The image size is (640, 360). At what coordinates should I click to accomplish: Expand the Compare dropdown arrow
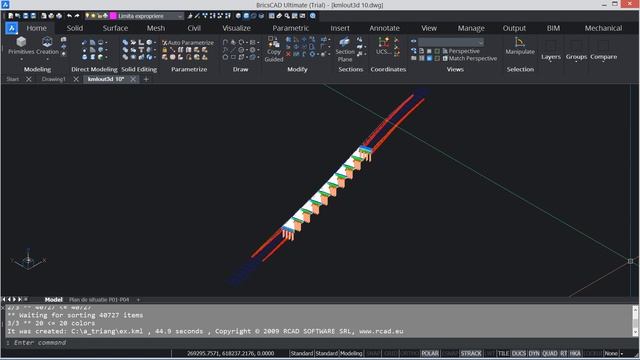click(603, 62)
